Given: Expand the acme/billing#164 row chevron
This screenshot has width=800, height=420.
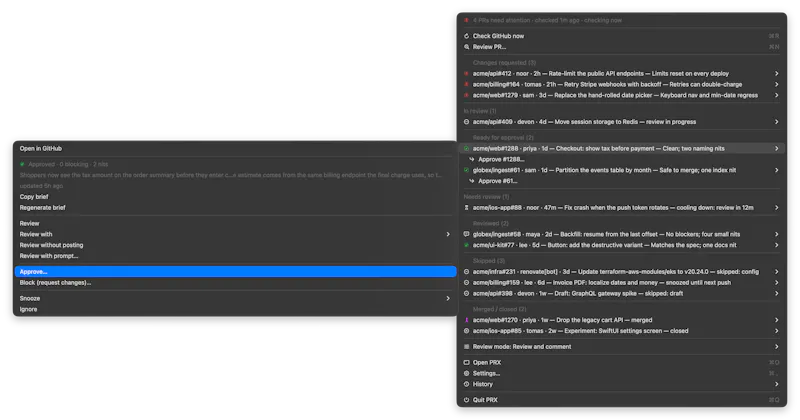Looking at the screenshot, I should [777, 84].
